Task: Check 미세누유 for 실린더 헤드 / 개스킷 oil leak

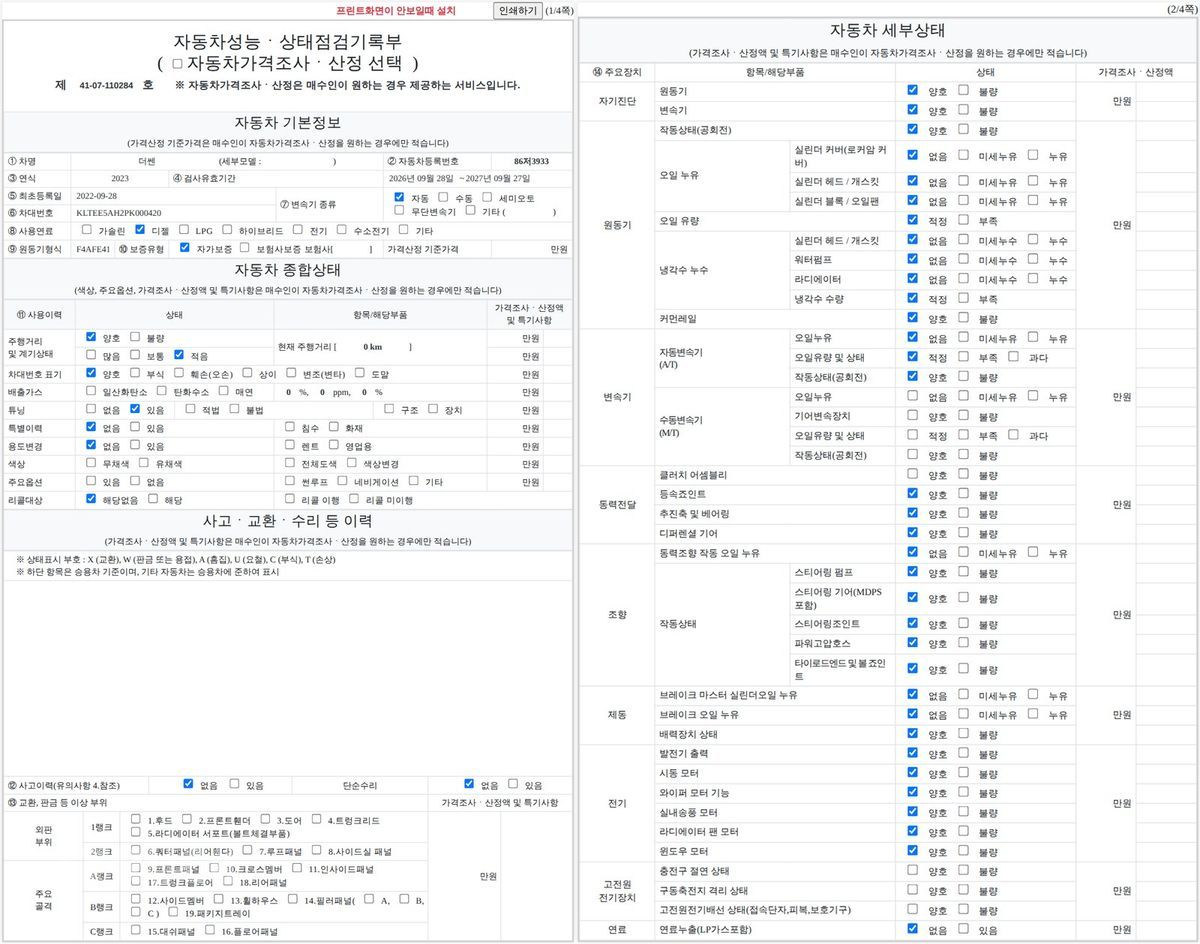Action: [963, 182]
